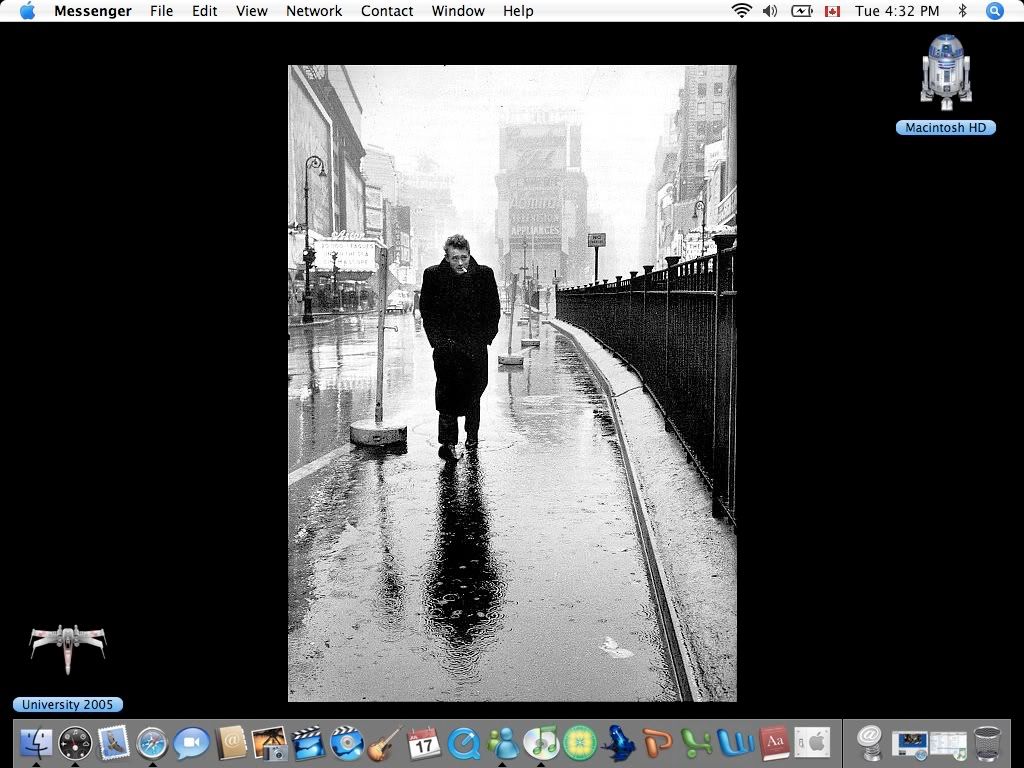
Task: Launch PowerPoint from the dock
Action: point(657,743)
